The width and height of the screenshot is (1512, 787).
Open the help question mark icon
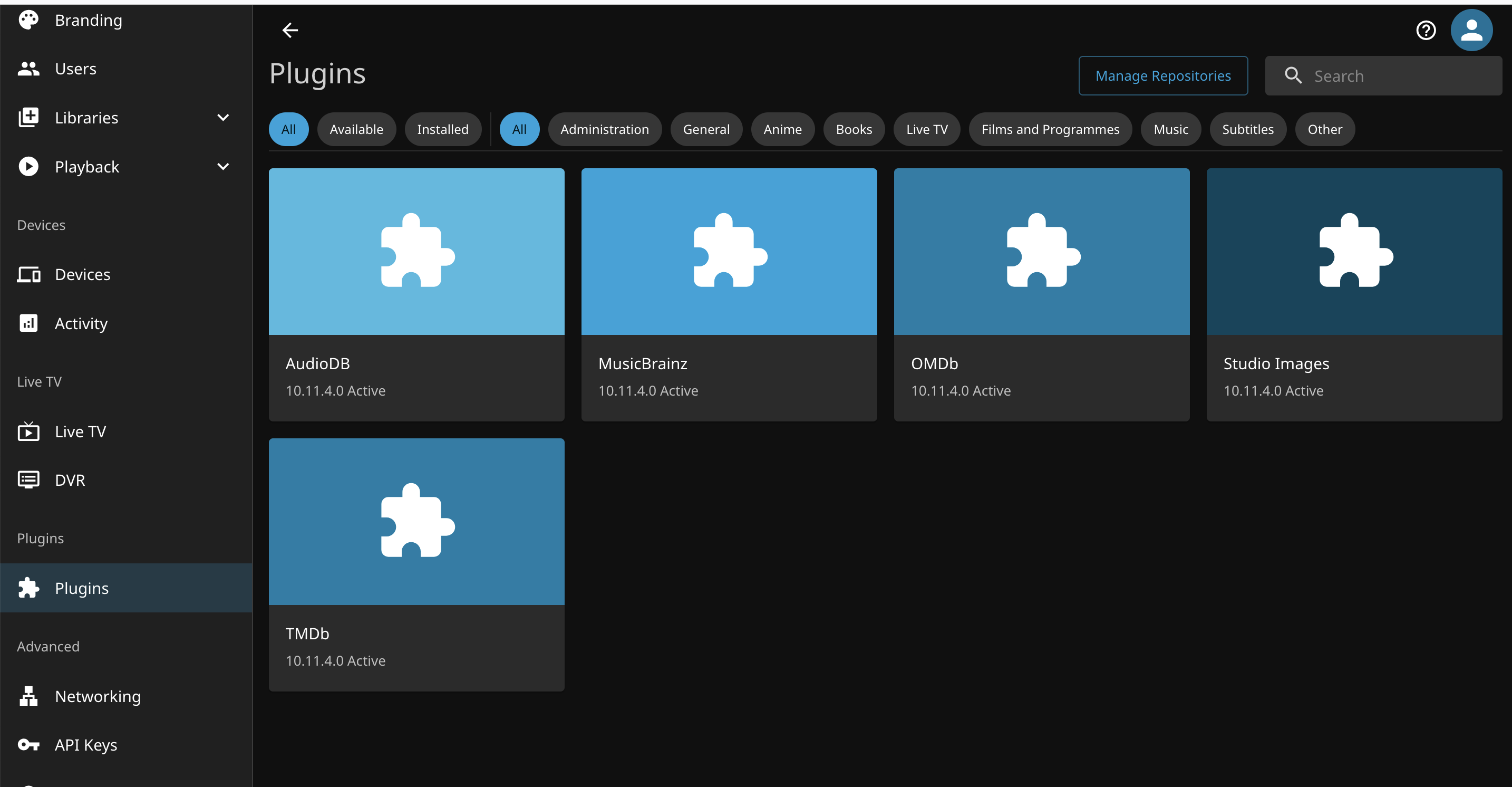coord(1426,30)
